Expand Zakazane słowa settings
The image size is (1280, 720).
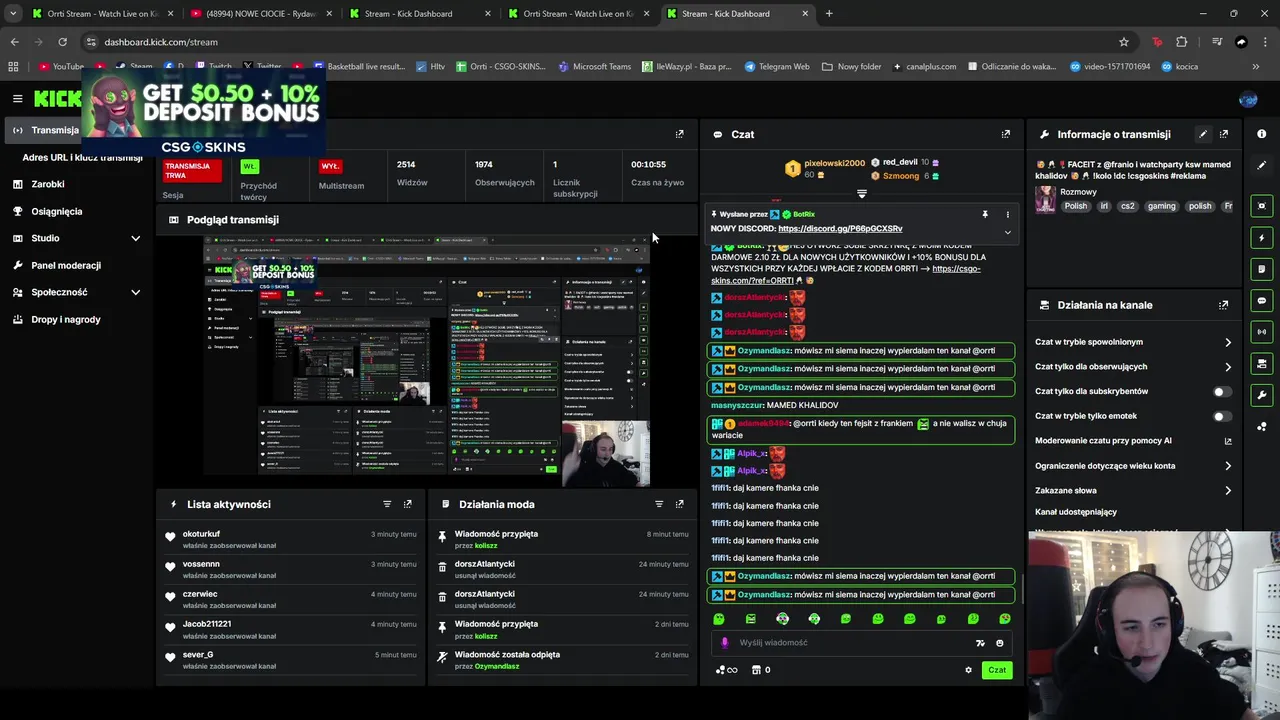pyautogui.click(x=1228, y=491)
